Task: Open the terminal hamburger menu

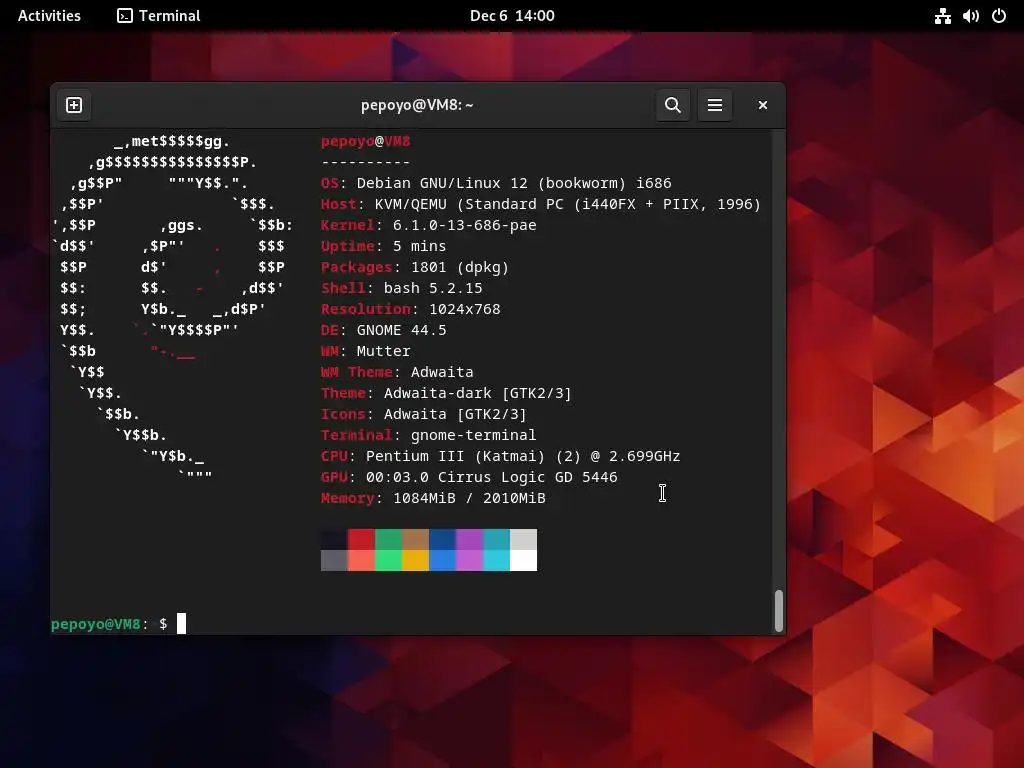Action: [x=715, y=105]
